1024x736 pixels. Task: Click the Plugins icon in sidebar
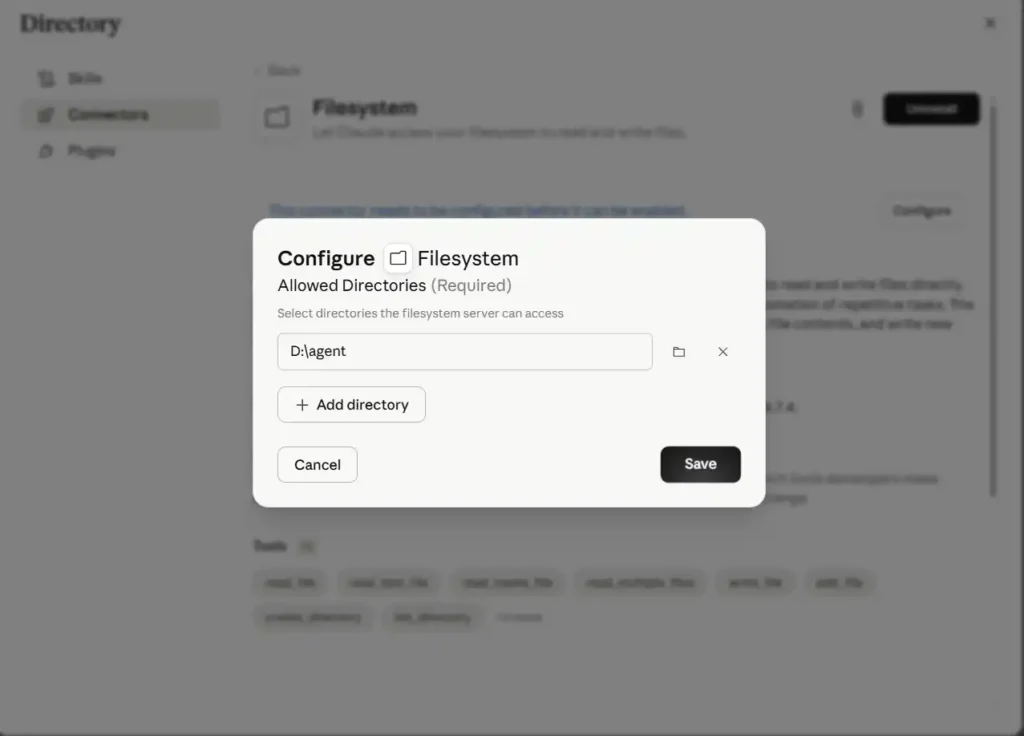pyautogui.click(x=46, y=152)
